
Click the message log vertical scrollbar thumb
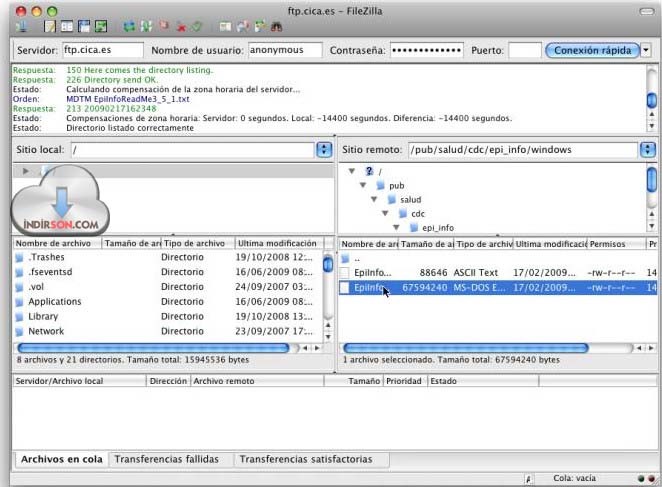651,100
